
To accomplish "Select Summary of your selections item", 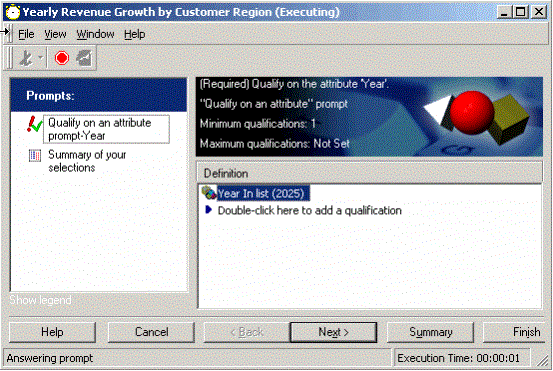I will point(87,161).
